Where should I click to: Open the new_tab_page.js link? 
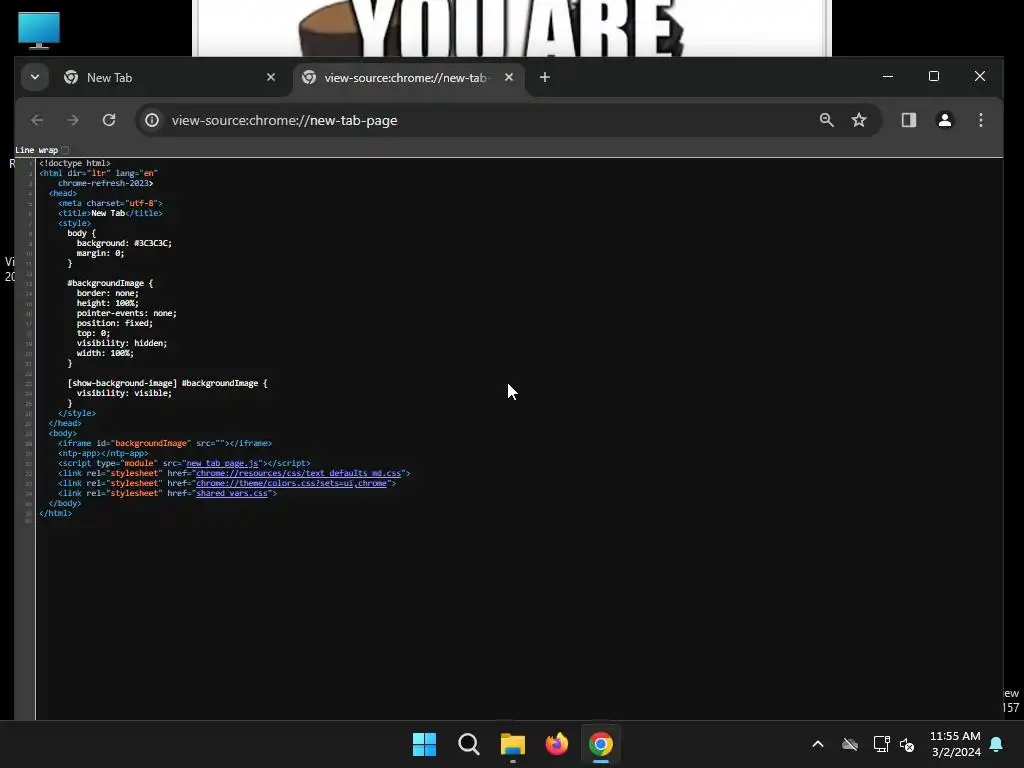(222, 463)
